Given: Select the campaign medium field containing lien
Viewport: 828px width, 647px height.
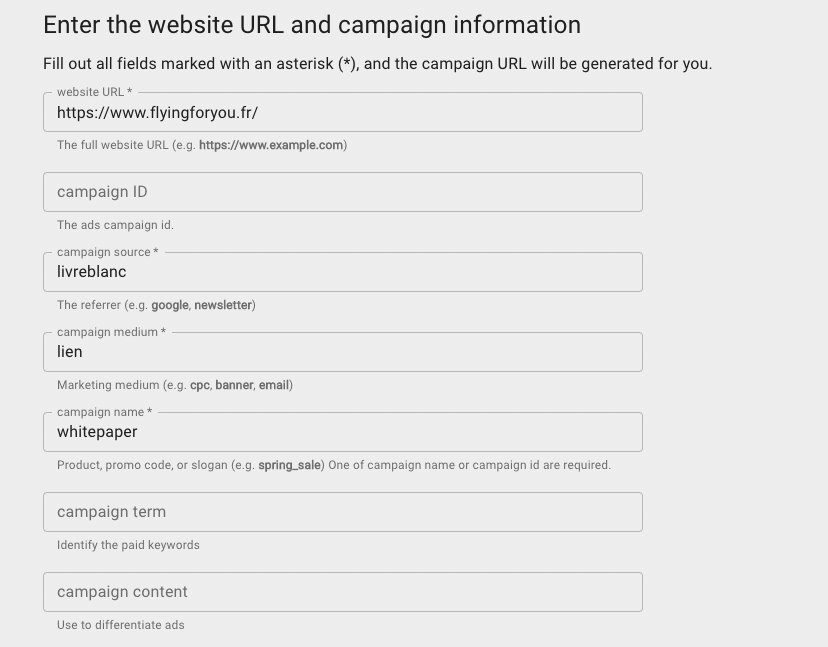Looking at the screenshot, I should tap(342, 352).
